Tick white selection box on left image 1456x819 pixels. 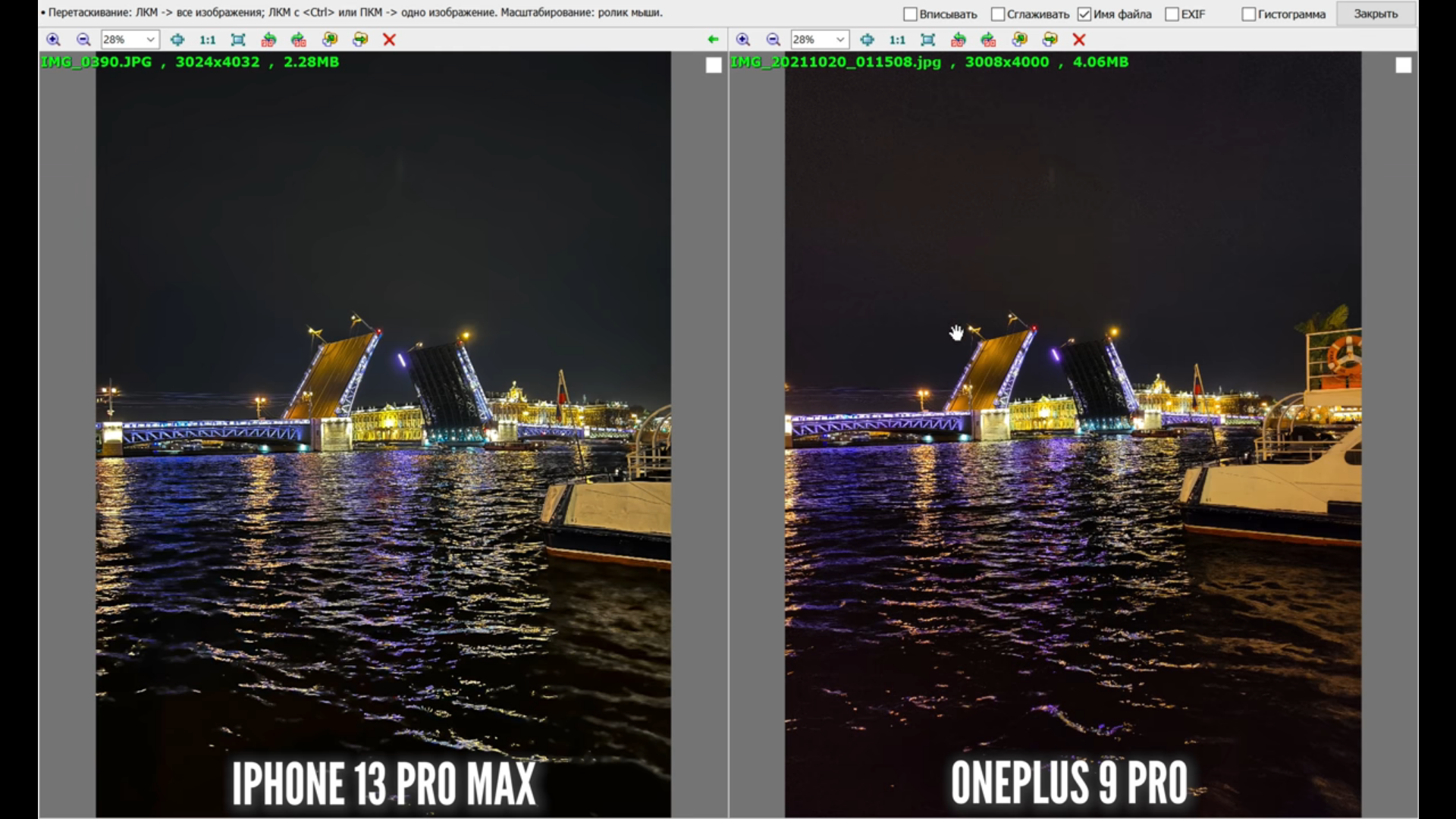pyautogui.click(x=714, y=65)
